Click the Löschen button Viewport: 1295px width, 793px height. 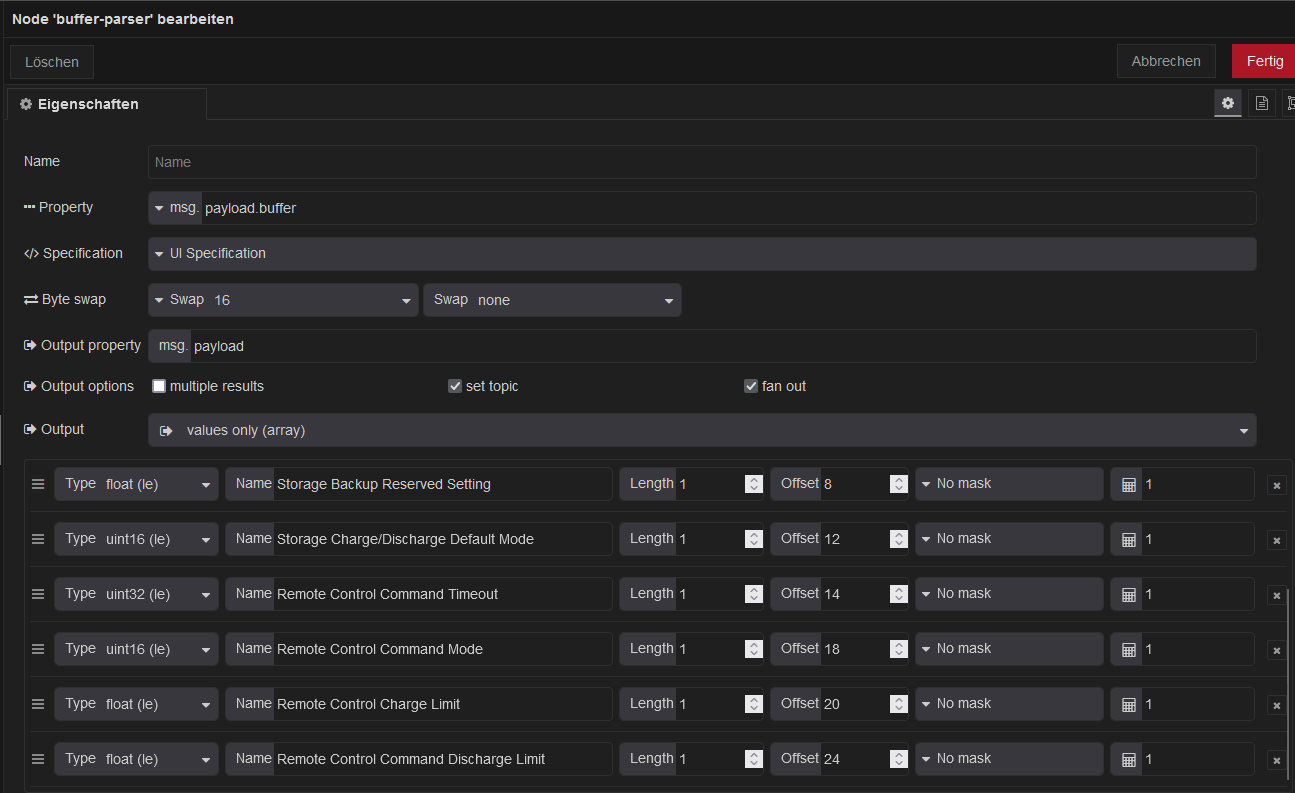(x=52, y=62)
